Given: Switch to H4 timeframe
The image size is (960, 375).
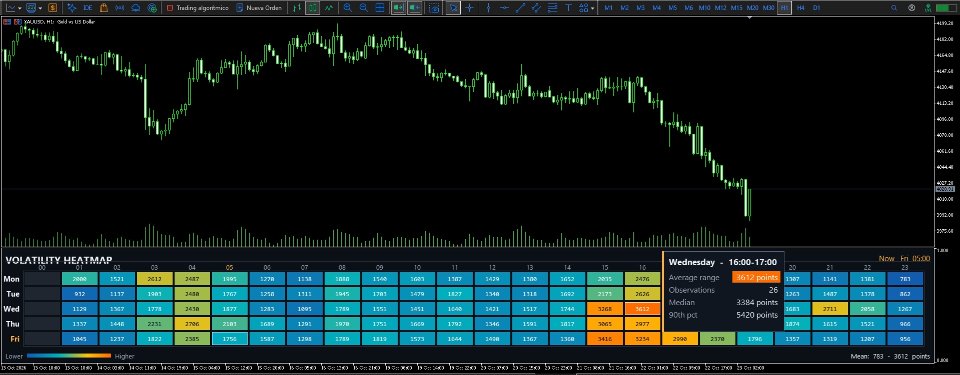Looking at the screenshot, I should 801,8.
